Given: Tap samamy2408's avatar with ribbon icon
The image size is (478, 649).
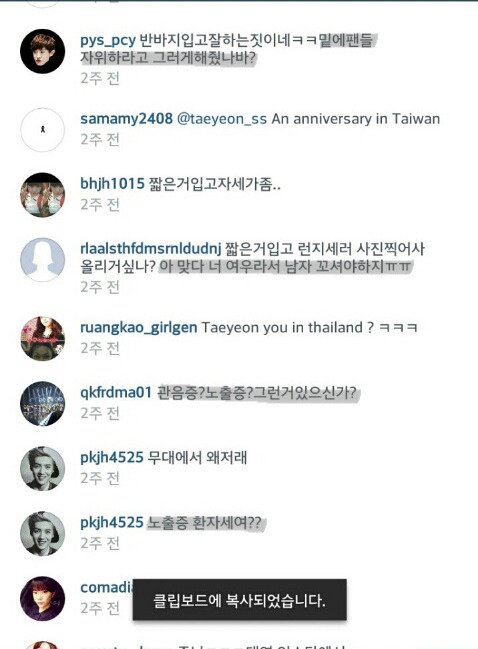Looking at the screenshot, I should point(43,130).
